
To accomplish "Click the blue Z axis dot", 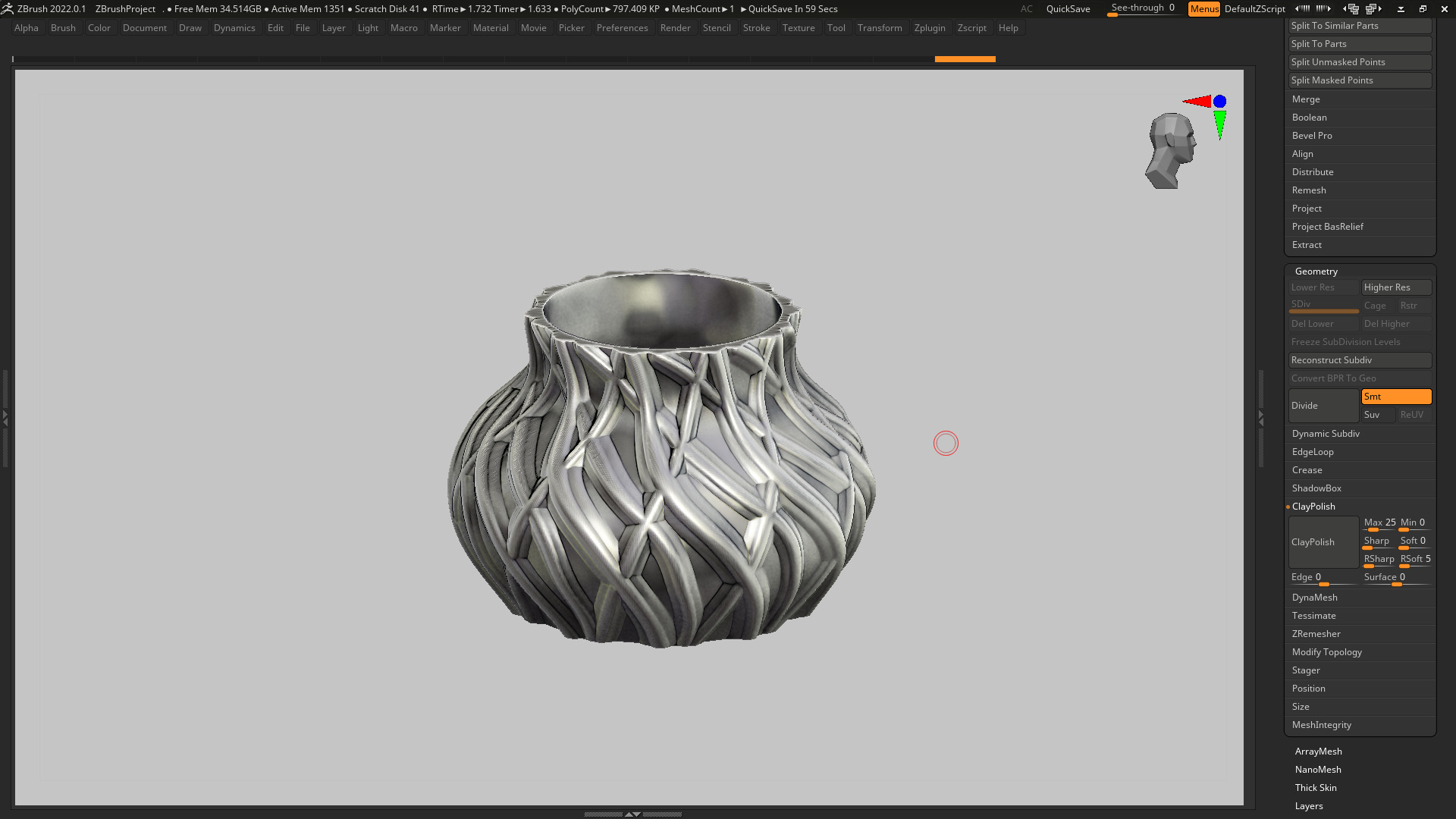I will [1219, 101].
